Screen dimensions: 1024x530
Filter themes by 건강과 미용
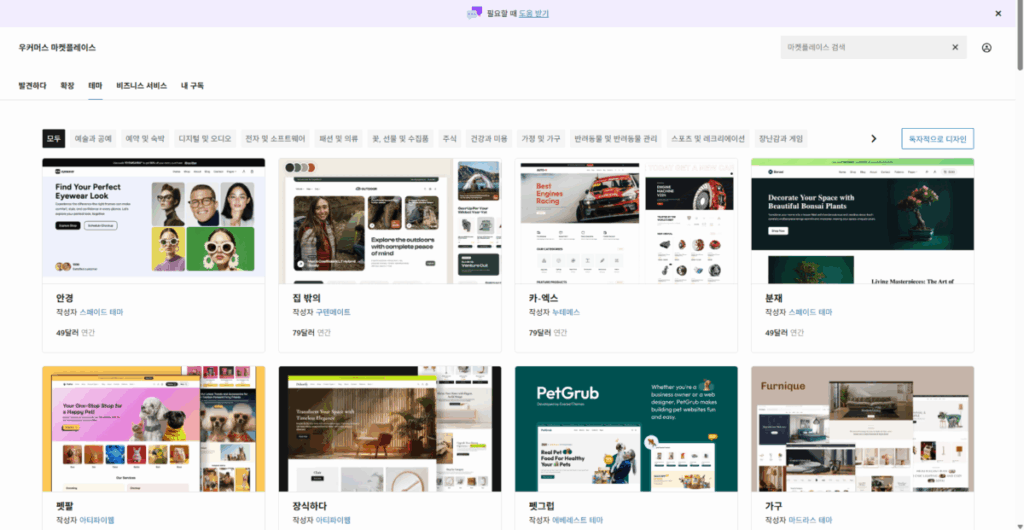[x=489, y=139]
